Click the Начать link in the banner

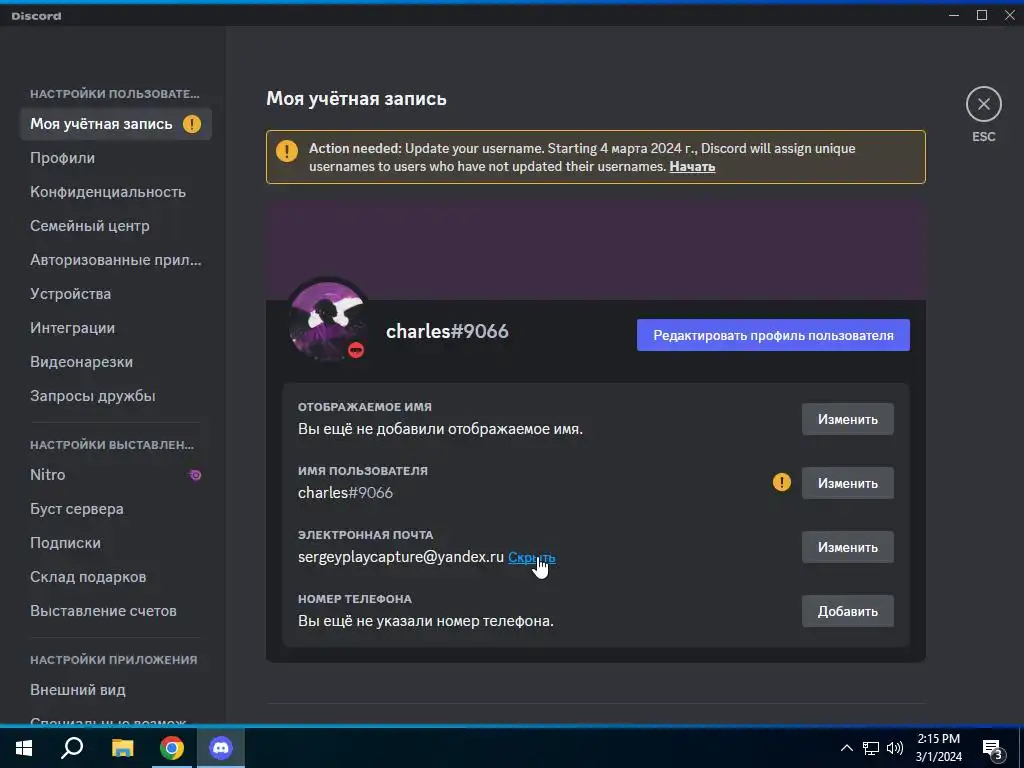pyautogui.click(x=692, y=167)
